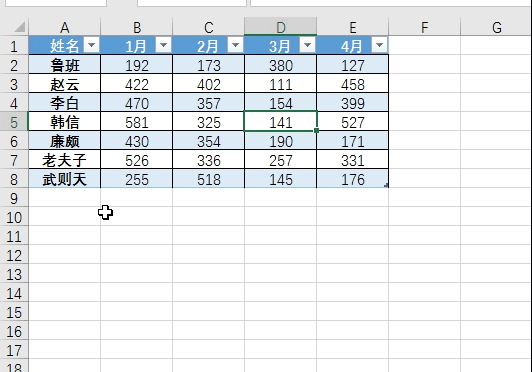Select column F header
Screen dimensions: 532x372
[424, 27]
